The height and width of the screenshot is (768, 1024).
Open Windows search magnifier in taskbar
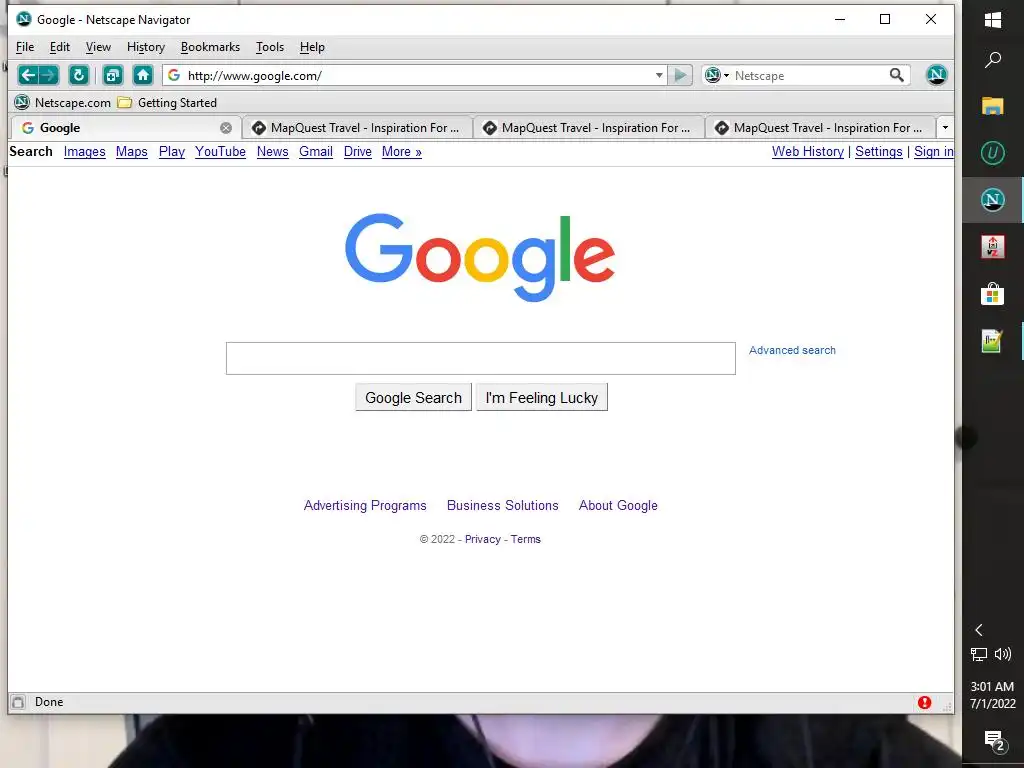tap(993, 59)
